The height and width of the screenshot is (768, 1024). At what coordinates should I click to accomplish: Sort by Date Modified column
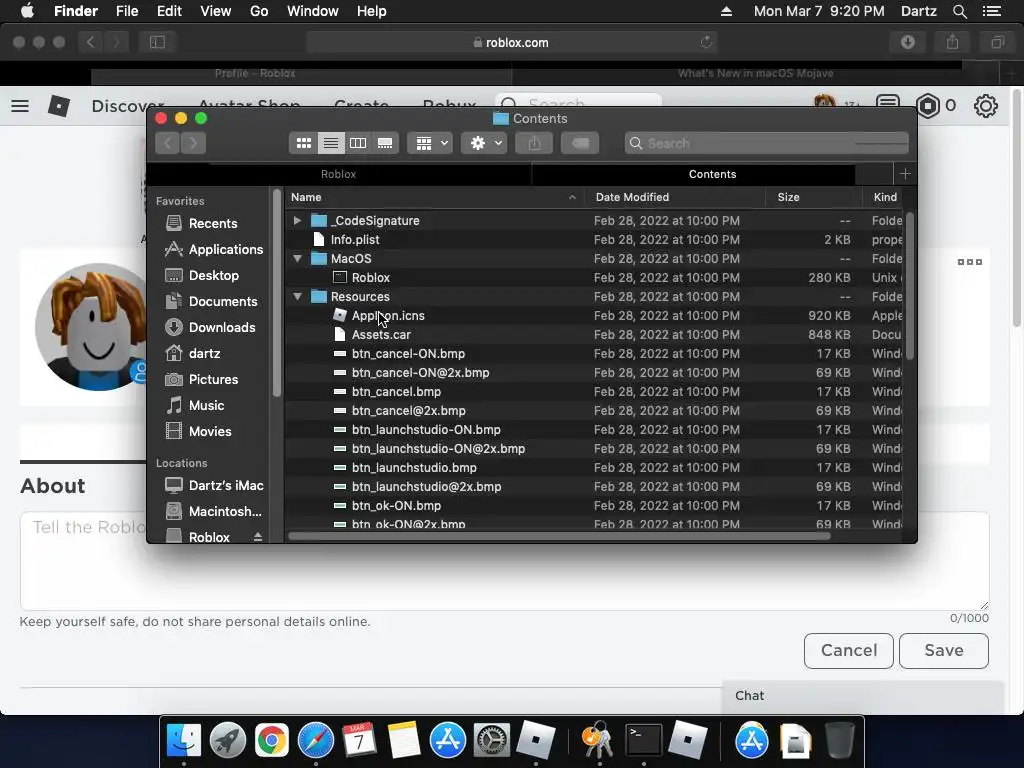pyautogui.click(x=675, y=197)
